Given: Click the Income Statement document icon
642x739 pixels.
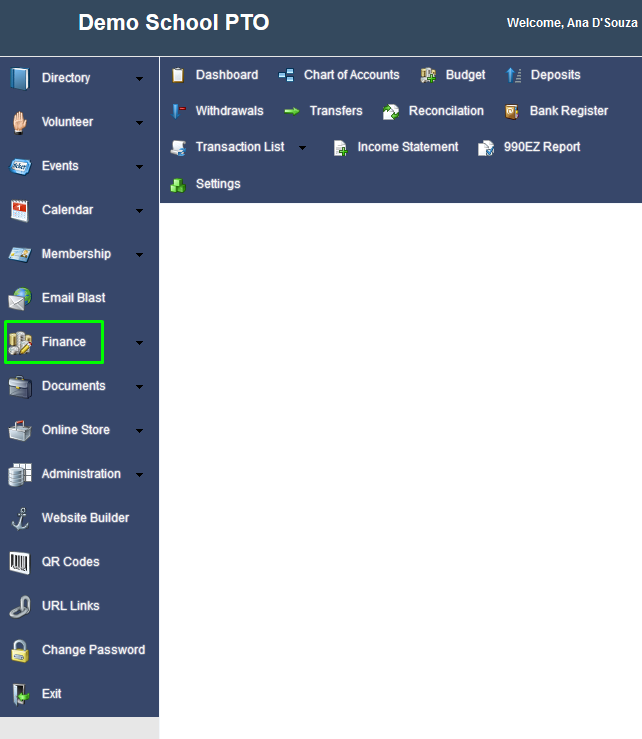Looking at the screenshot, I should 340,148.
